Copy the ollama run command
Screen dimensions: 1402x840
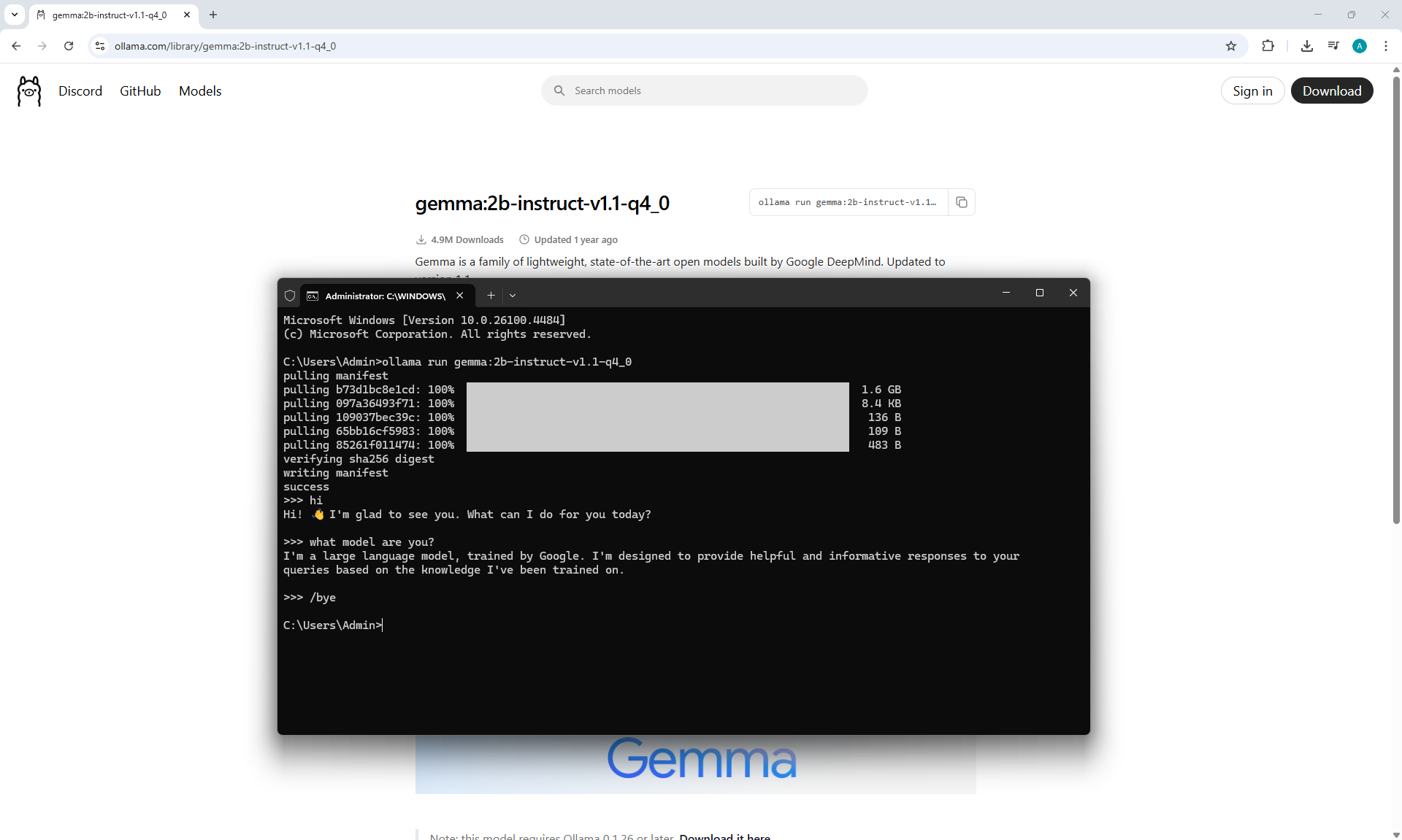coord(962,202)
